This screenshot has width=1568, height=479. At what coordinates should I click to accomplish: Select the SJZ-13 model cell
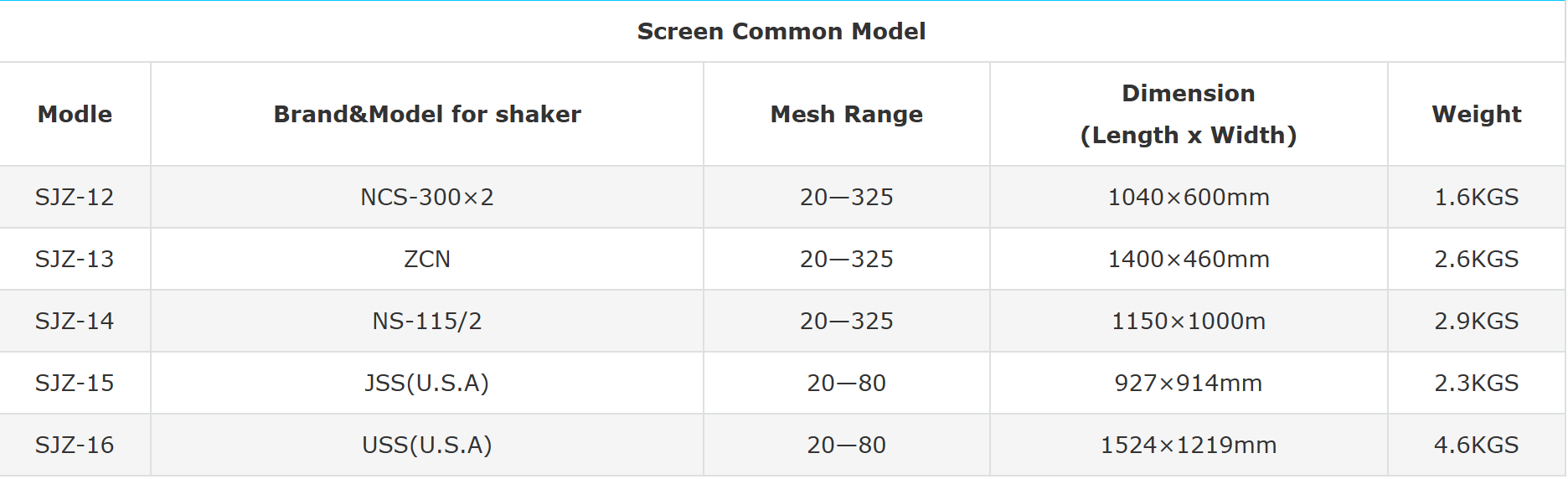pyautogui.click(x=75, y=259)
